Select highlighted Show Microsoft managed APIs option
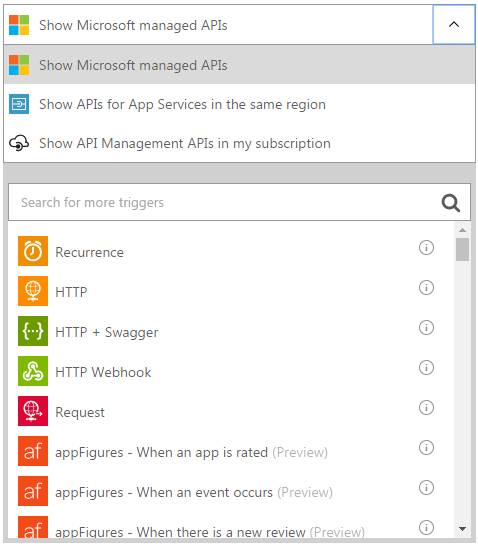This screenshot has width=478, height=551. [239, 65]
